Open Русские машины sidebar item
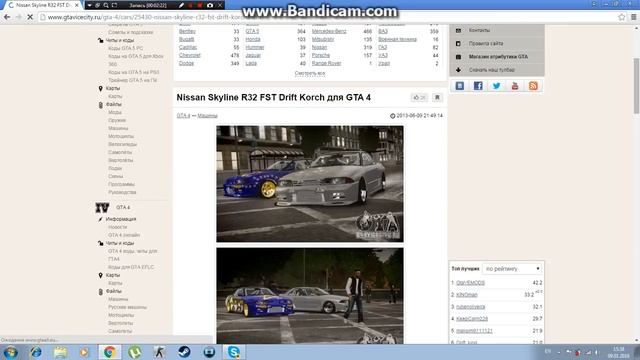 [127, 307]
